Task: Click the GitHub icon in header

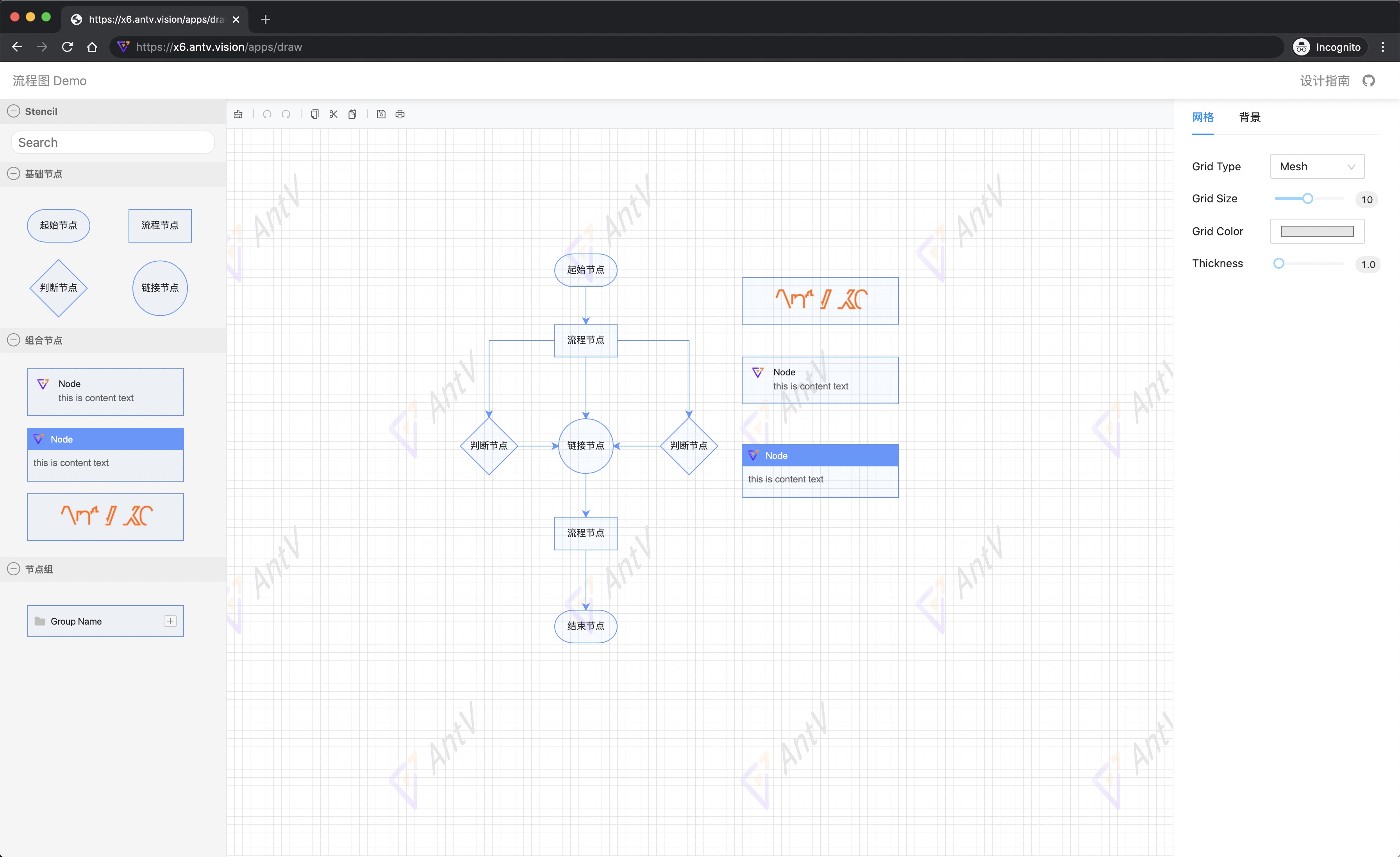Action: [x=1372, y=81]
